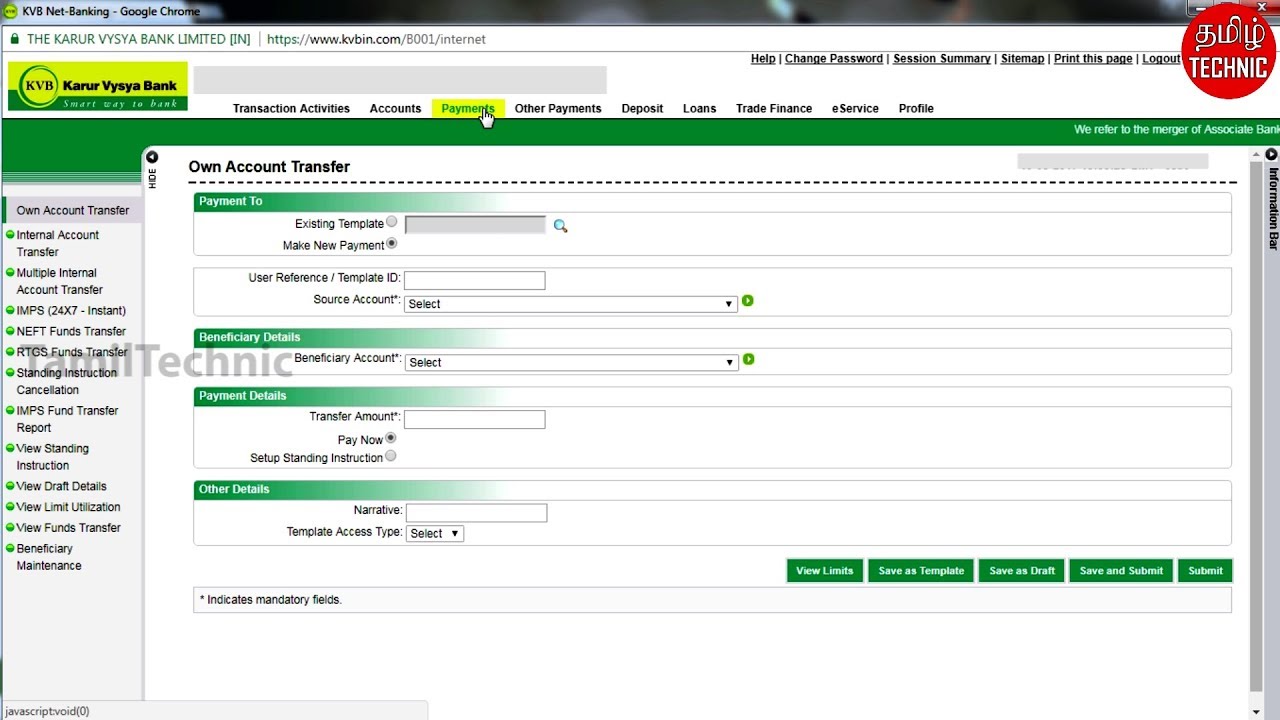
Task: Open the Loans menu
Action: (x=699, y=109)
